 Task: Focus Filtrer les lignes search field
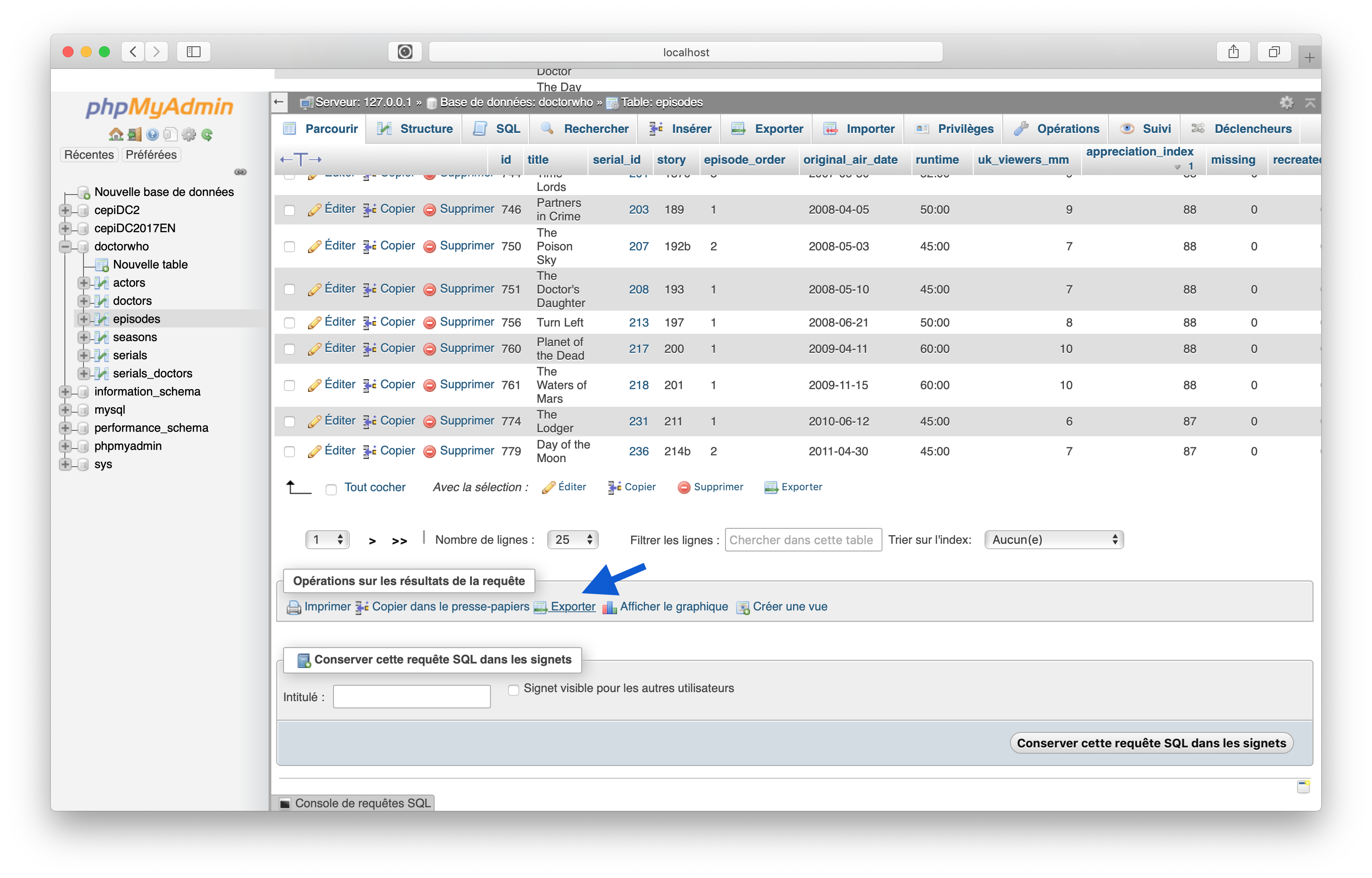point(803,540)
